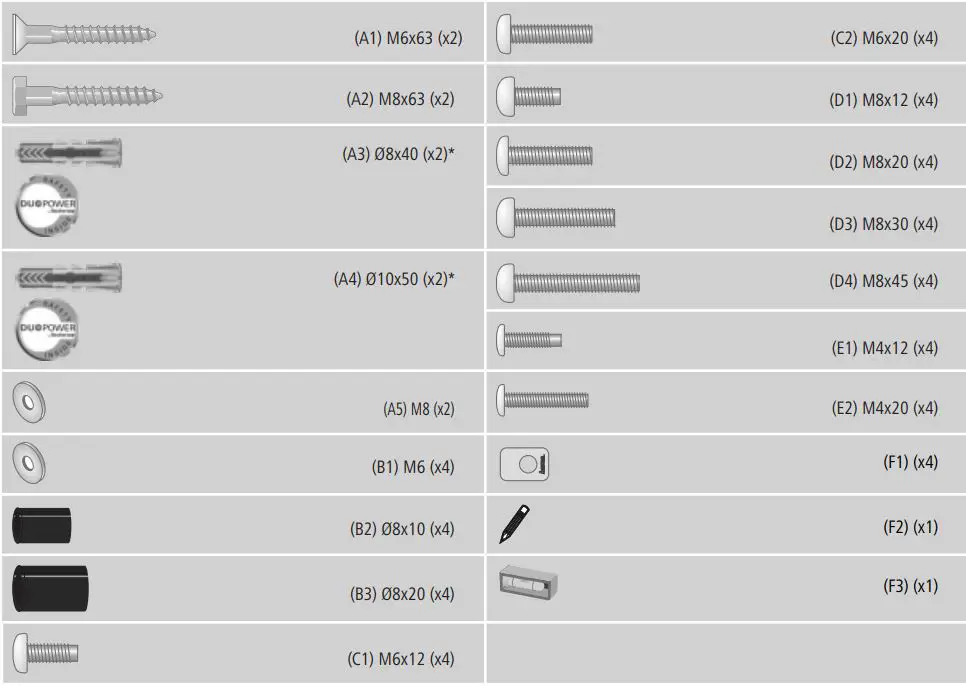Click the F1 square washer plate icon
This screenshot has width=966, height=686.
[525, 464]
